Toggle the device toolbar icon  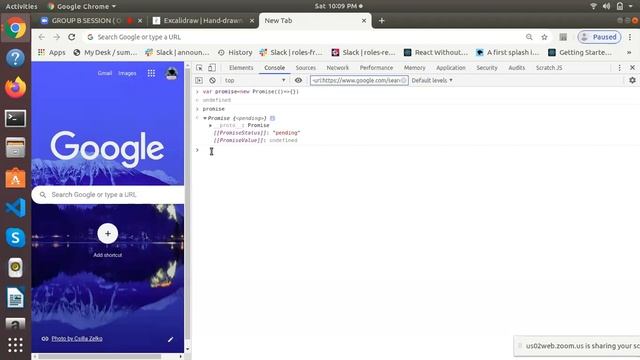(212, 68)
